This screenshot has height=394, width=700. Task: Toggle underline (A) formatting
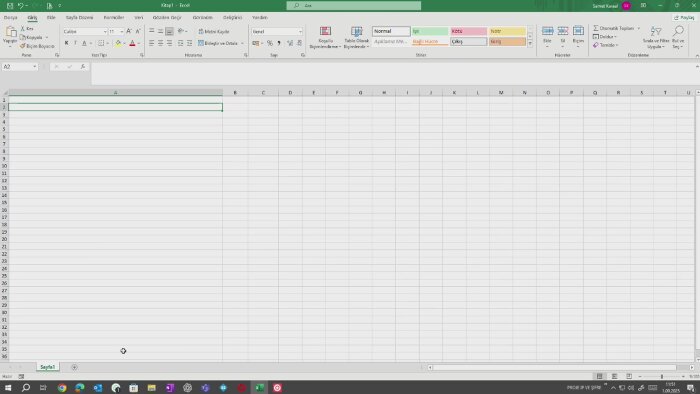(x=84, y=43)
